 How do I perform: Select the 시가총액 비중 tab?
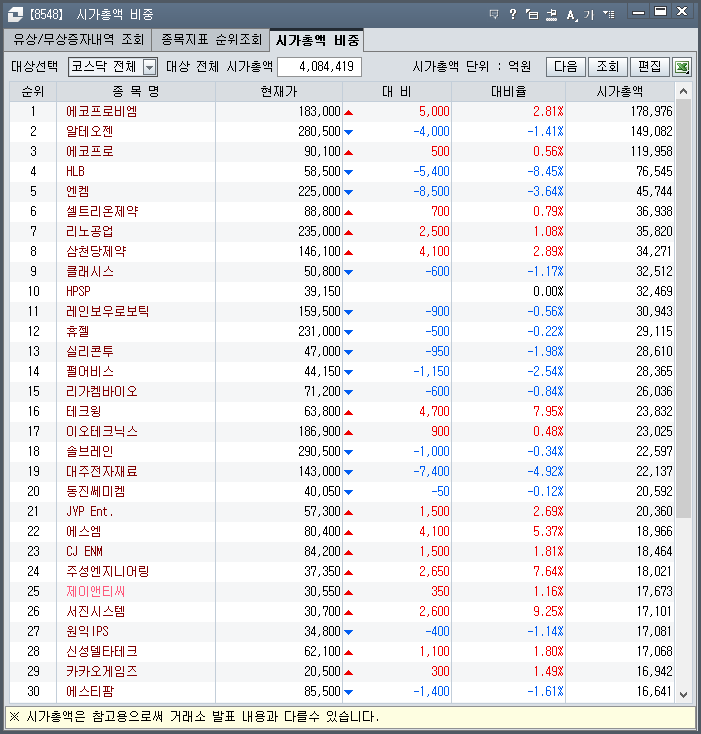tap(317, 40)
